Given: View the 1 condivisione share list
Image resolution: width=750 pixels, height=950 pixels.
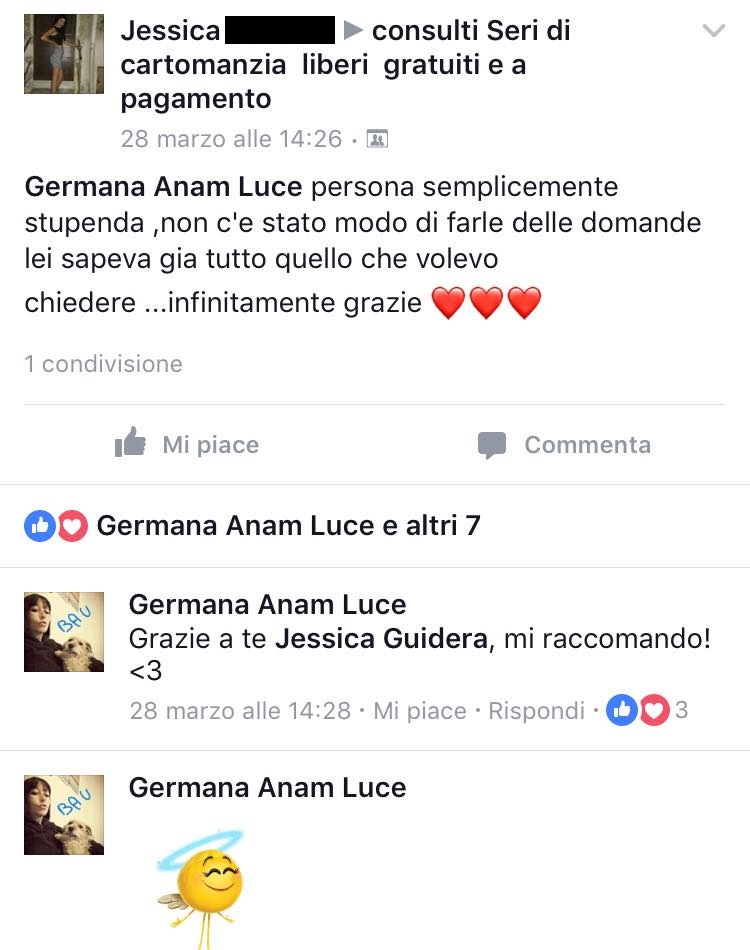Looking at the screenshot, I should click(x=103, y=364).
